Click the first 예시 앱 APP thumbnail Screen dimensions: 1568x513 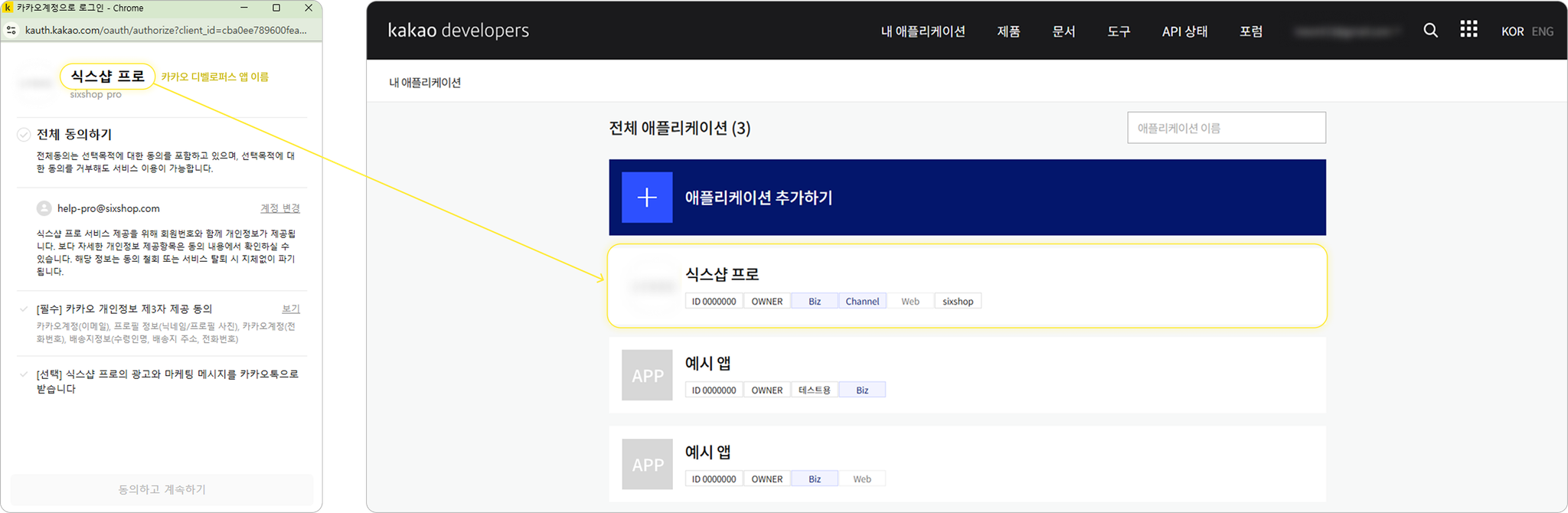(648, 375)
